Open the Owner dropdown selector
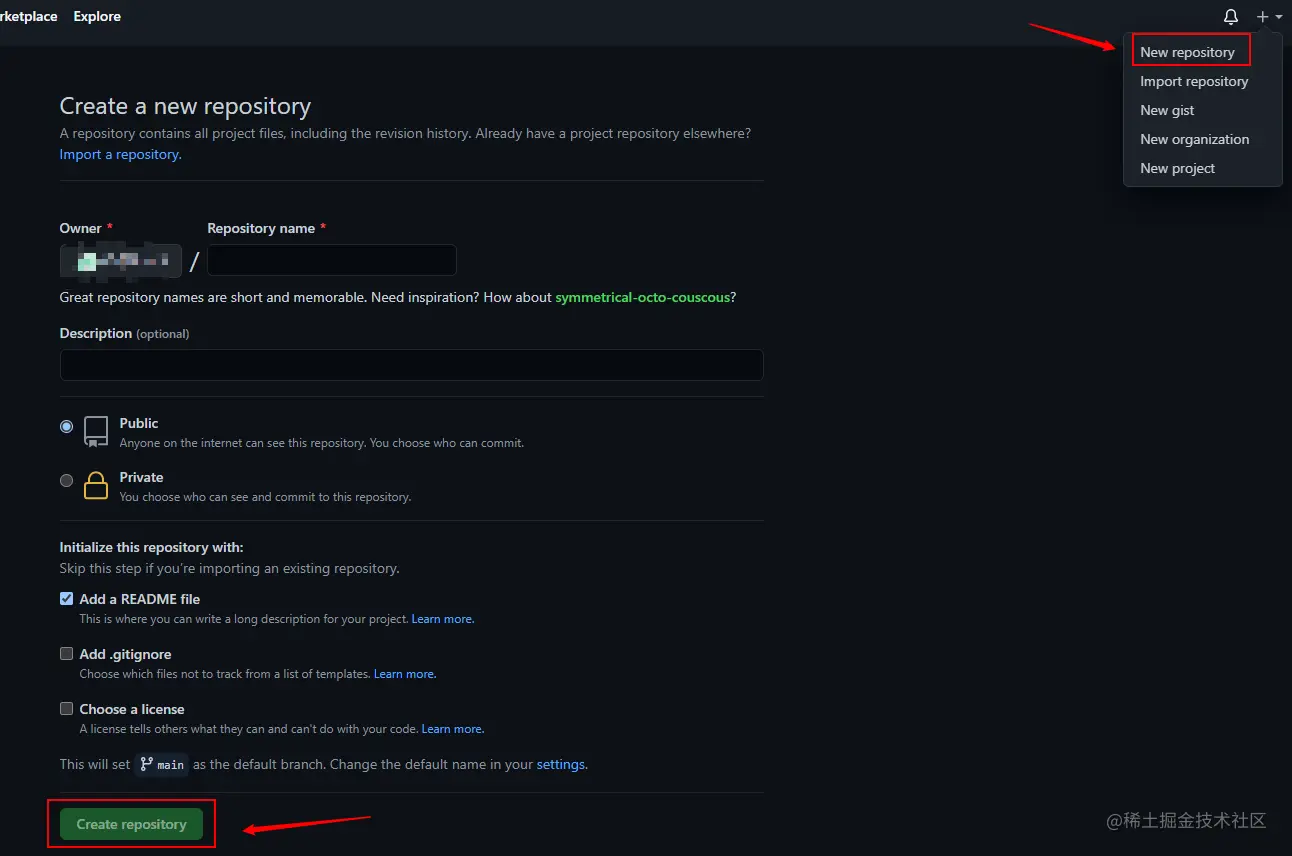This screenshot has height=856, width=1292. tap(121, 261)
